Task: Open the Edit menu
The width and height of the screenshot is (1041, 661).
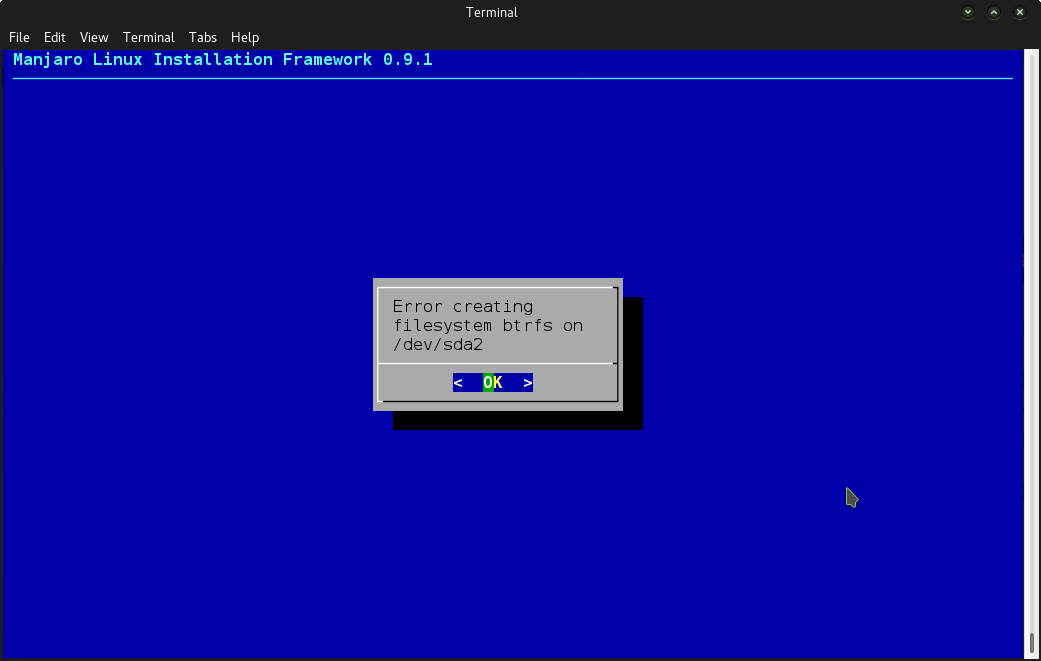Action: tap(54, 37)
